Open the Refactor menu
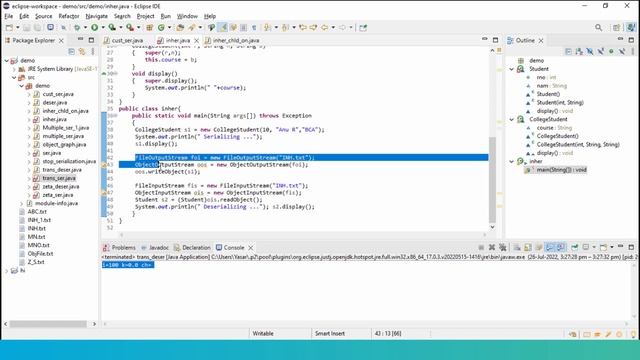This screenshot has width=640, height=360. (x=69, y=16)
